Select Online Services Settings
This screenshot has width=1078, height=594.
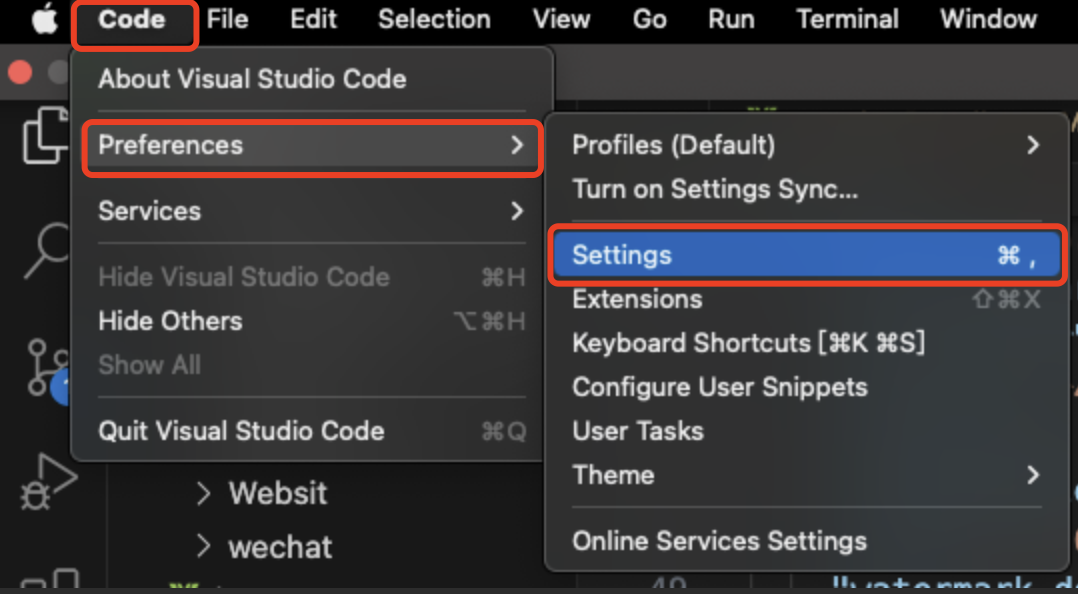(x=806, y=541)
